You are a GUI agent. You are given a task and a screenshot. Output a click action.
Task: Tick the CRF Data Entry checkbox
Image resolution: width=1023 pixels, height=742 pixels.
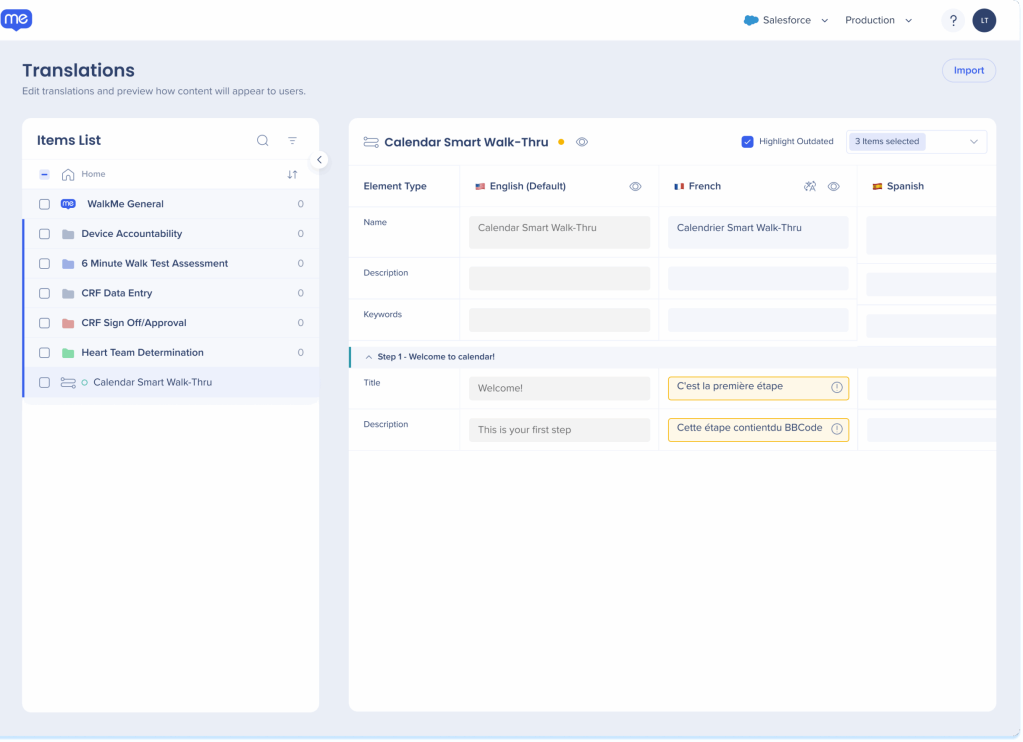44,293
